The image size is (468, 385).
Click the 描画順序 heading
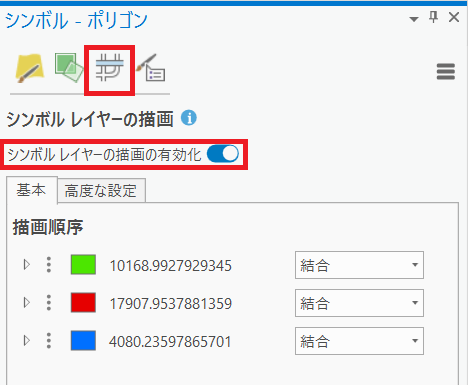point(48,227)
